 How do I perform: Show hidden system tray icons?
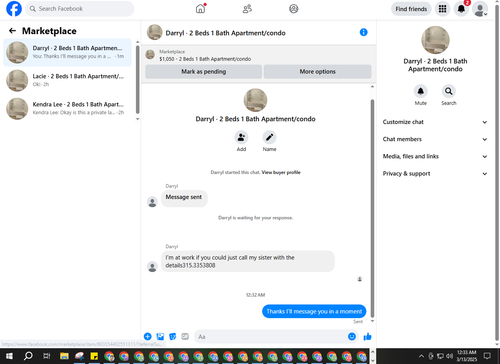tap(421, 356)
